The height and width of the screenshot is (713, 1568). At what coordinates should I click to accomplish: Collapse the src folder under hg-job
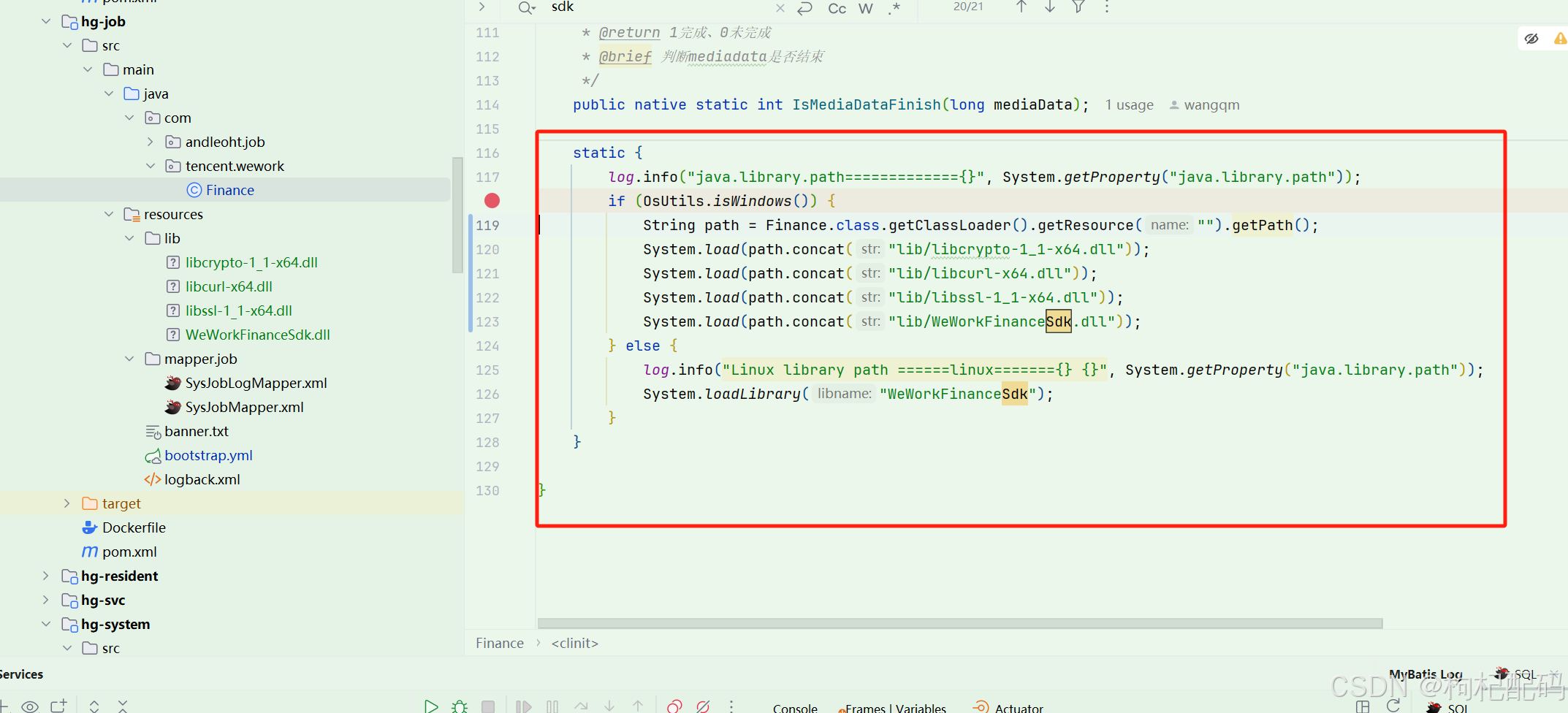pyautogui.click(x=67, y=45)
